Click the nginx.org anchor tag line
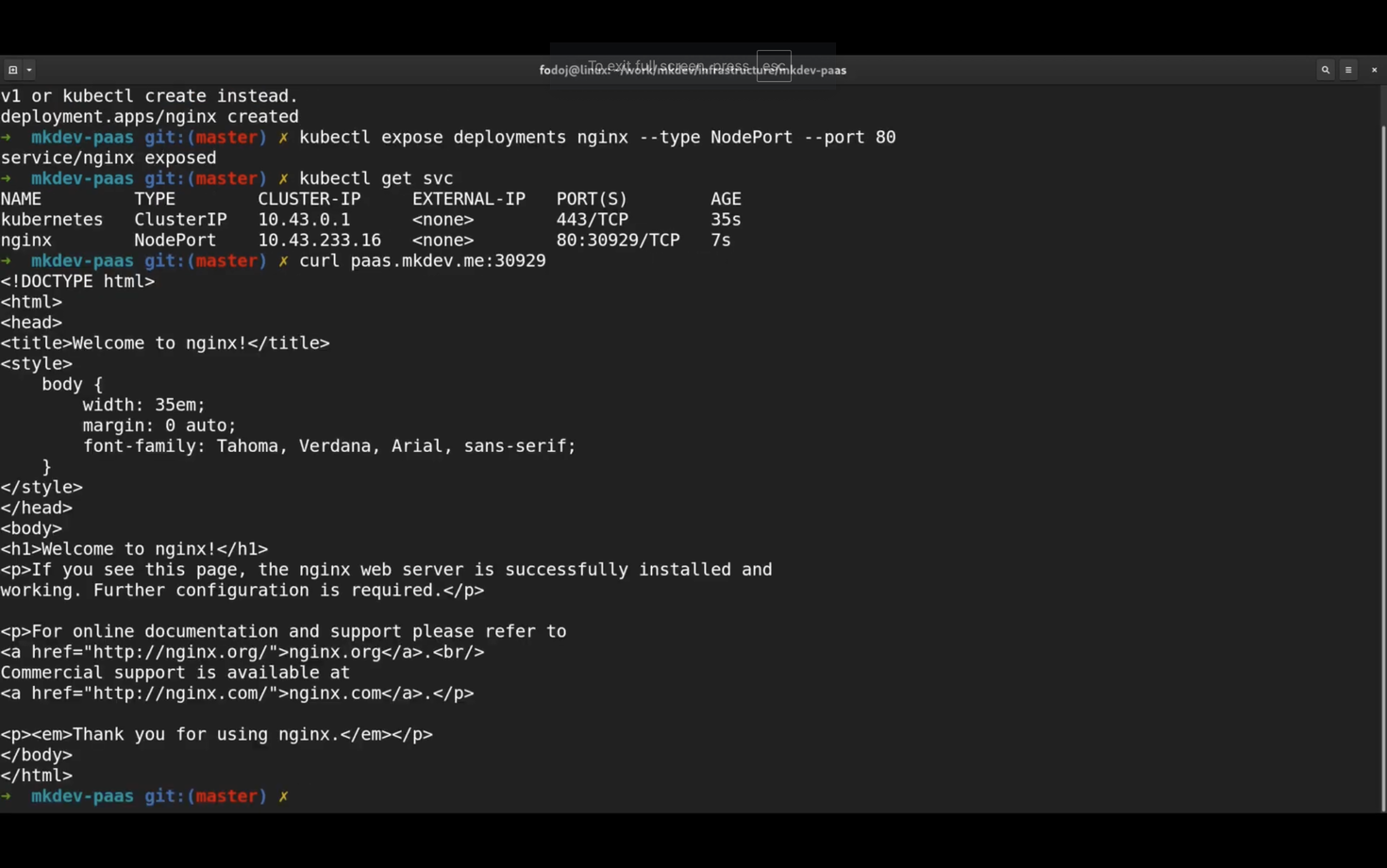 tap(242, 652)
